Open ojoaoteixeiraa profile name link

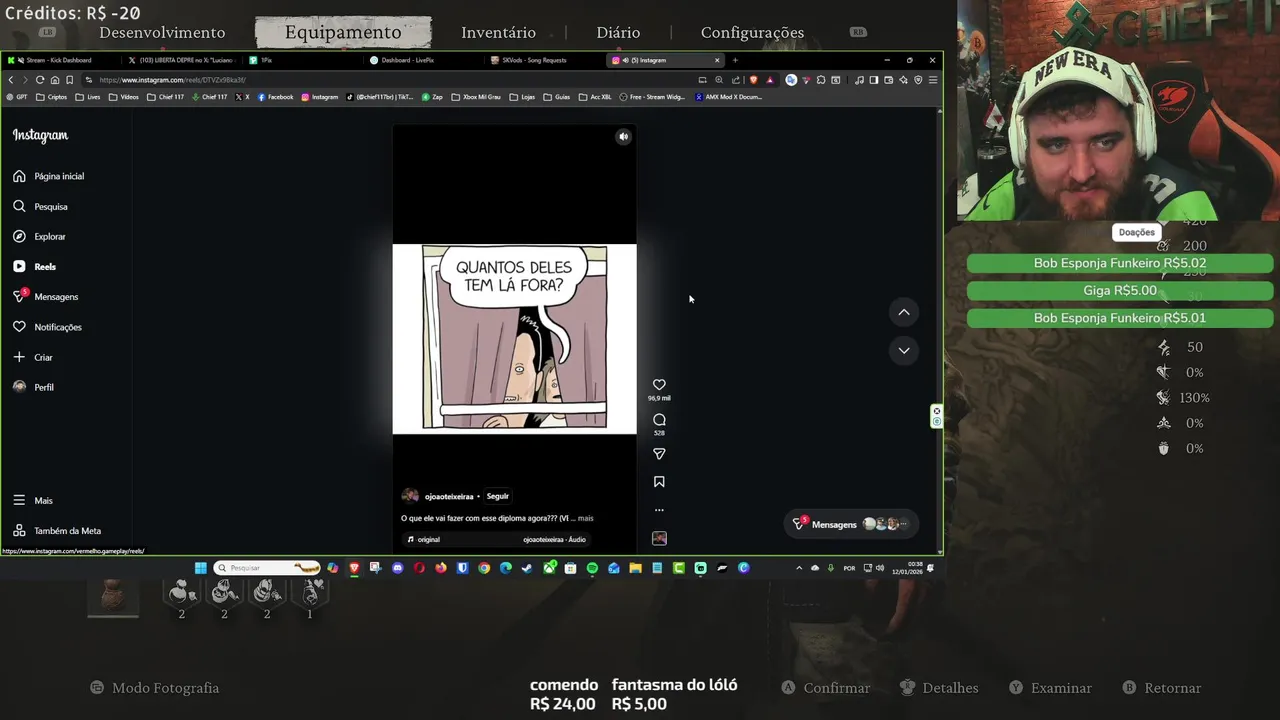tap(449, 496)
